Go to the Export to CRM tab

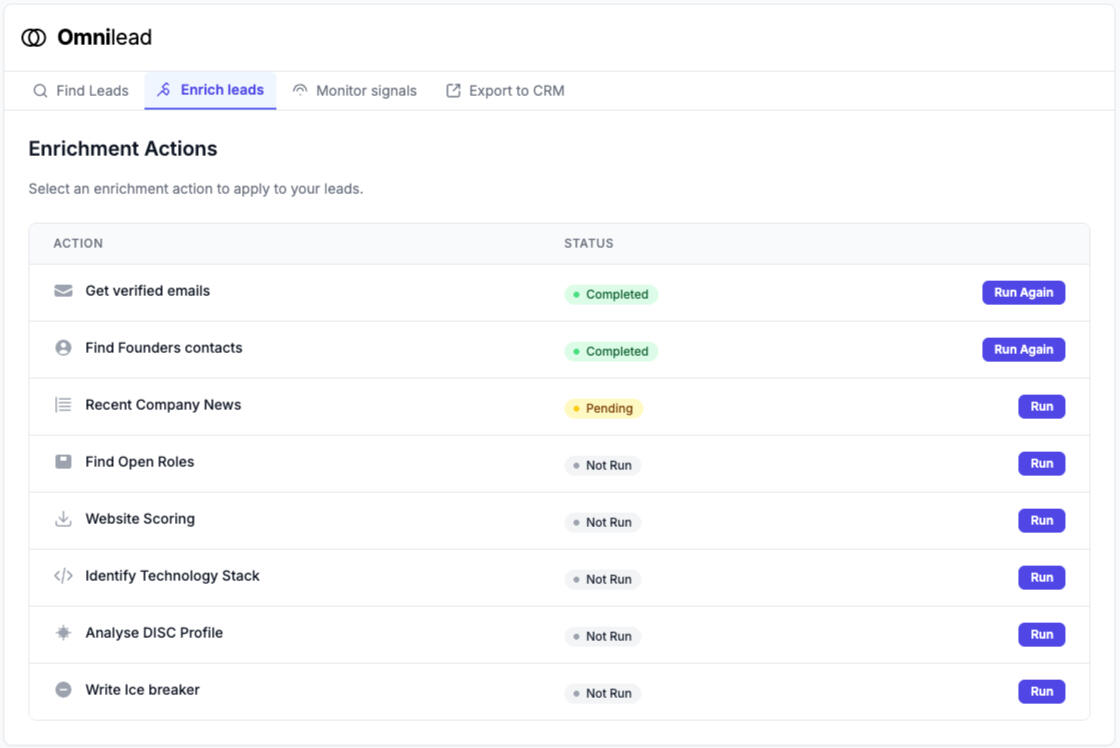click(x=505, y=91)
